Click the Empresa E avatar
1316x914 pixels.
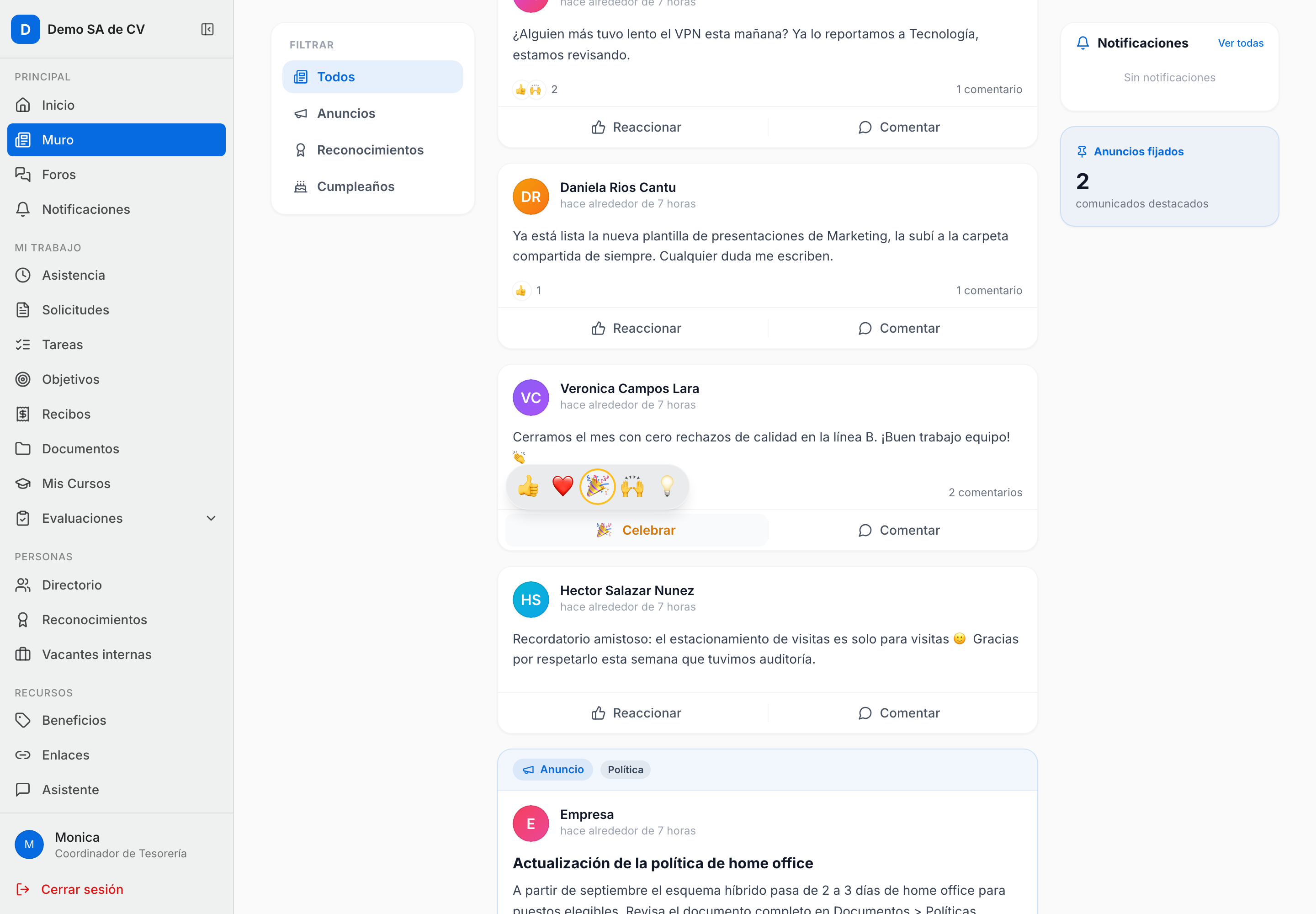click(x=531, y=824)
